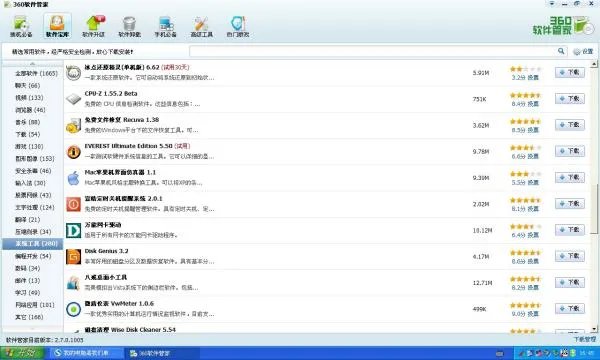
Task: Click the EVEREST Ultimate Edition app icon
Action: (x=73, y=152)
